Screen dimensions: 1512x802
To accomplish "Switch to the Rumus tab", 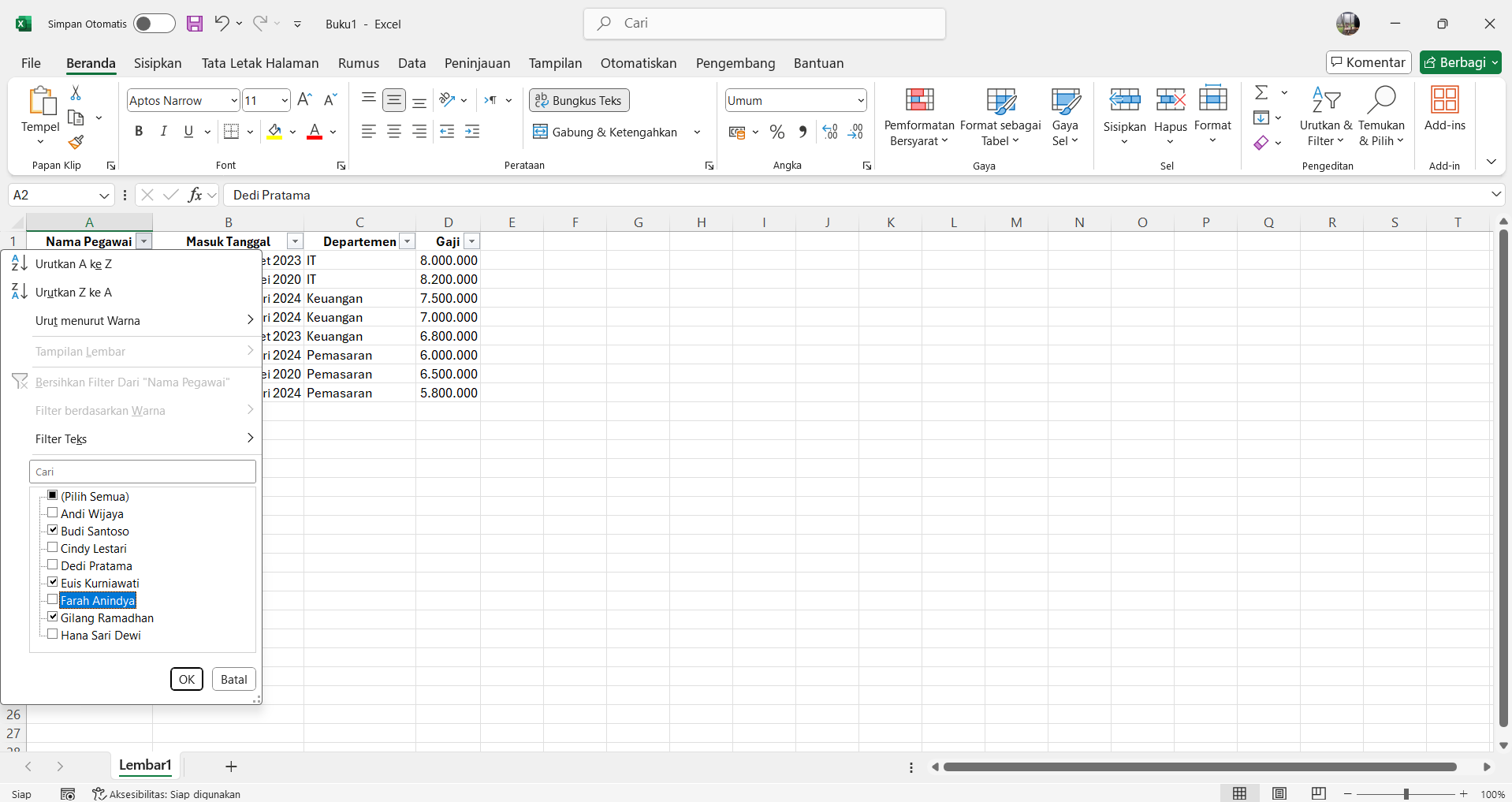I will (x=359, y=63).
